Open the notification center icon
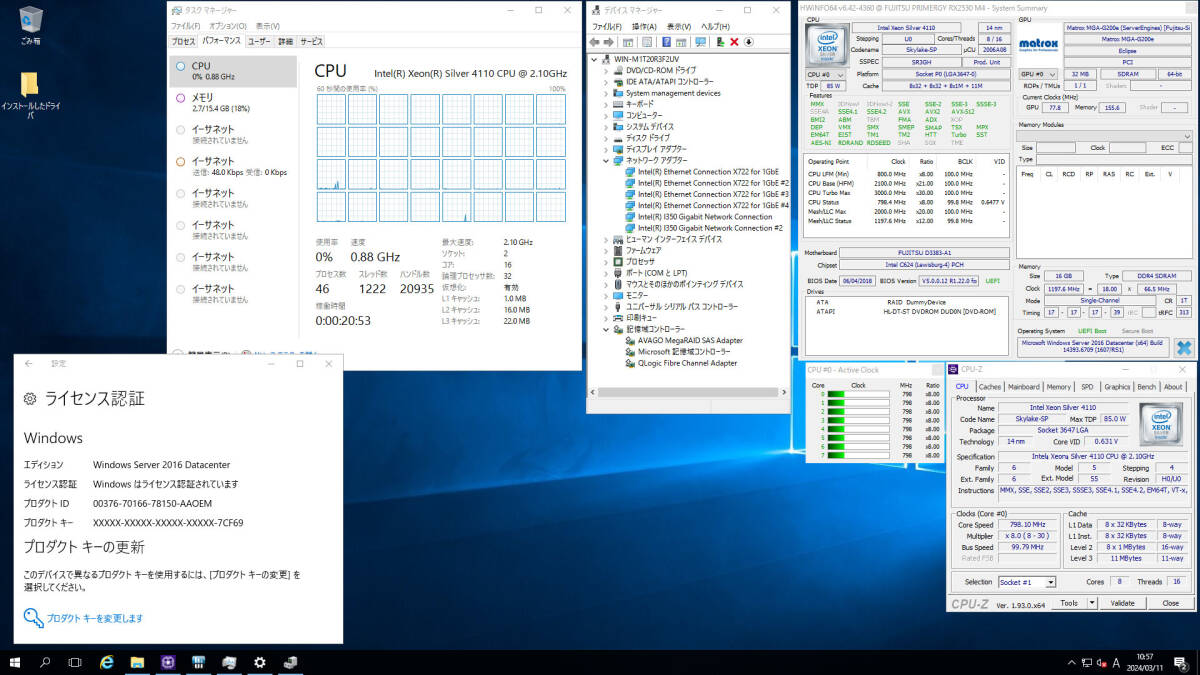This screenshot has width=1200, height=675. tap(1181, 662)
